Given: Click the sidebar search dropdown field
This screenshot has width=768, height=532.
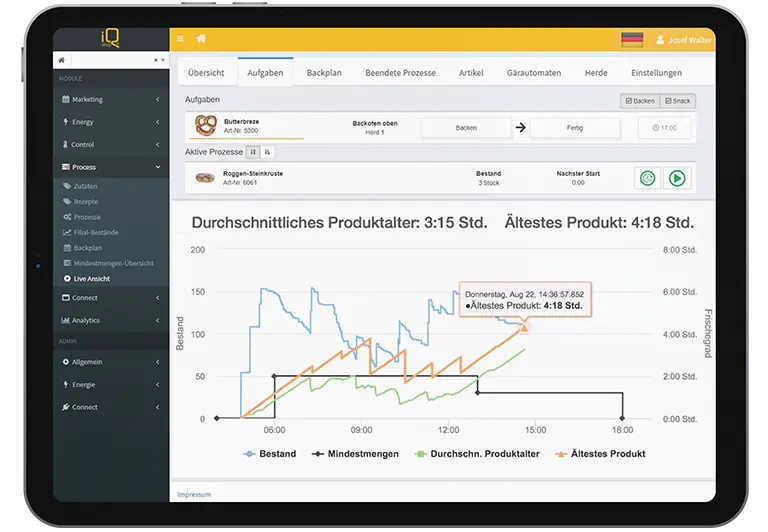Looking at the screenshot, I should [x=110, y=61].
